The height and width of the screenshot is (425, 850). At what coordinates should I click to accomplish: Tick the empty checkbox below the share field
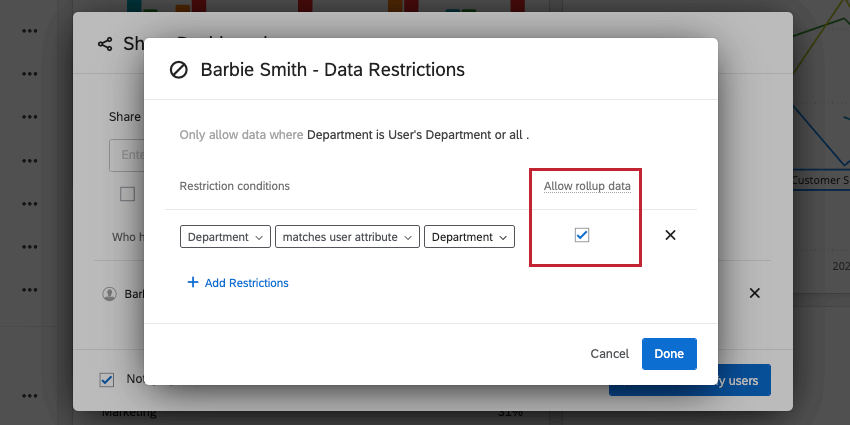[x=127, y=194]
